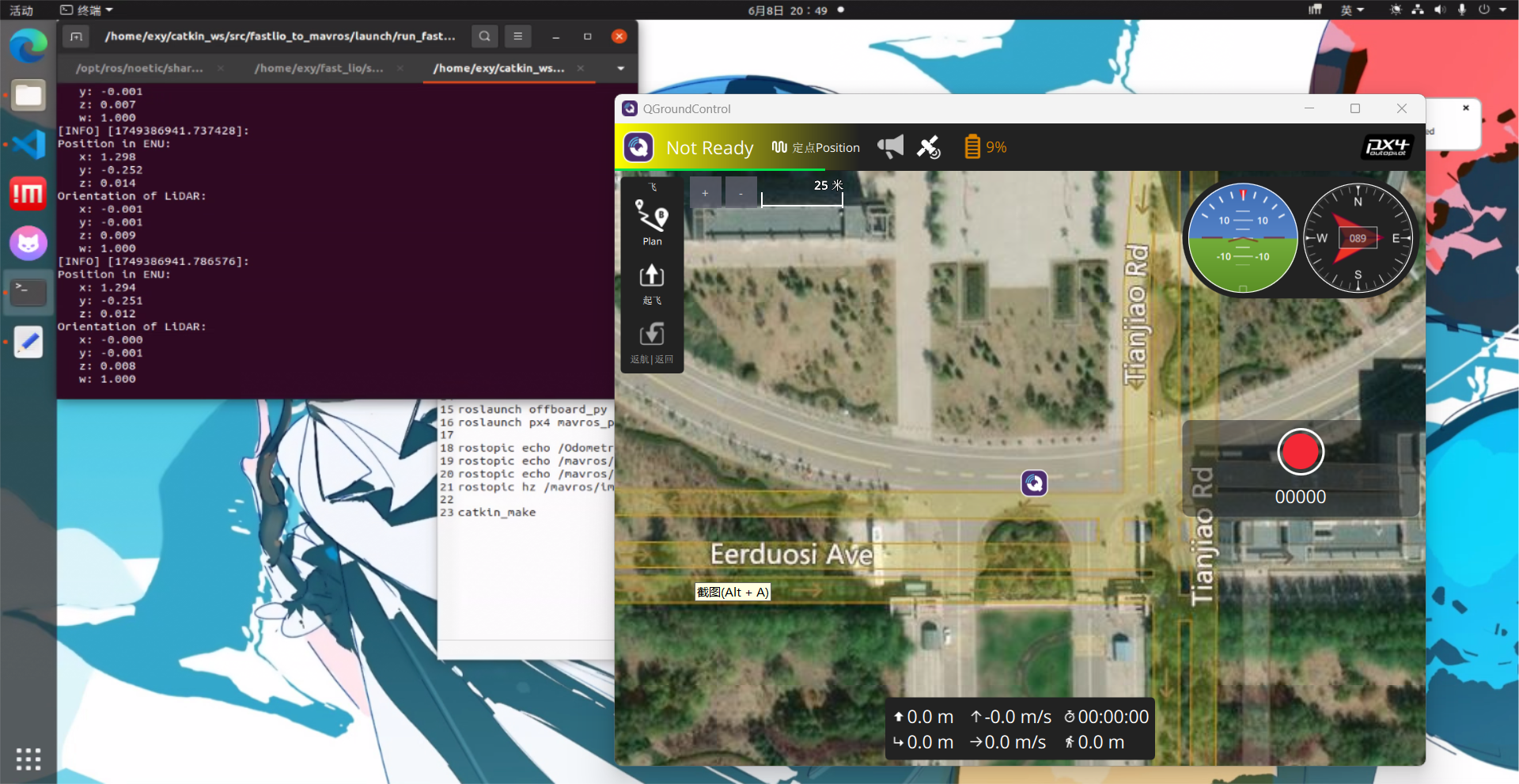Click the terminal new tab icon
Image resolution: width=1519 pixels, height=784 pixels.
[76, 36]
